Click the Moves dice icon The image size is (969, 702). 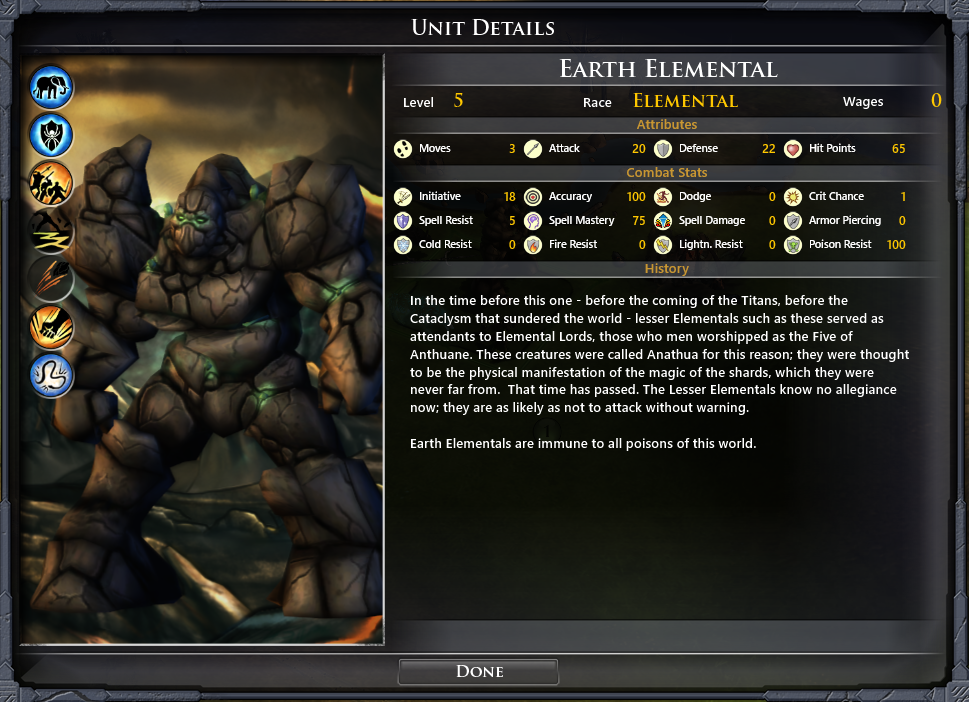click(403, 149)
